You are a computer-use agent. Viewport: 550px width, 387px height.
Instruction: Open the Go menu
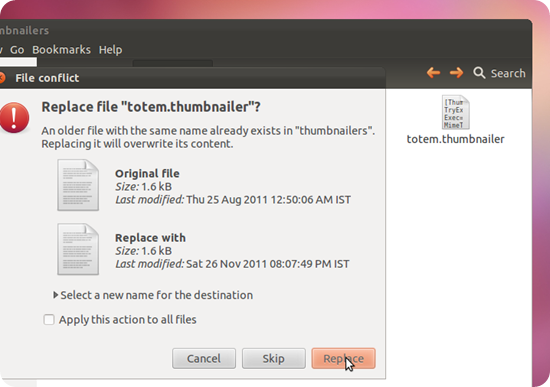coord(17,50)
